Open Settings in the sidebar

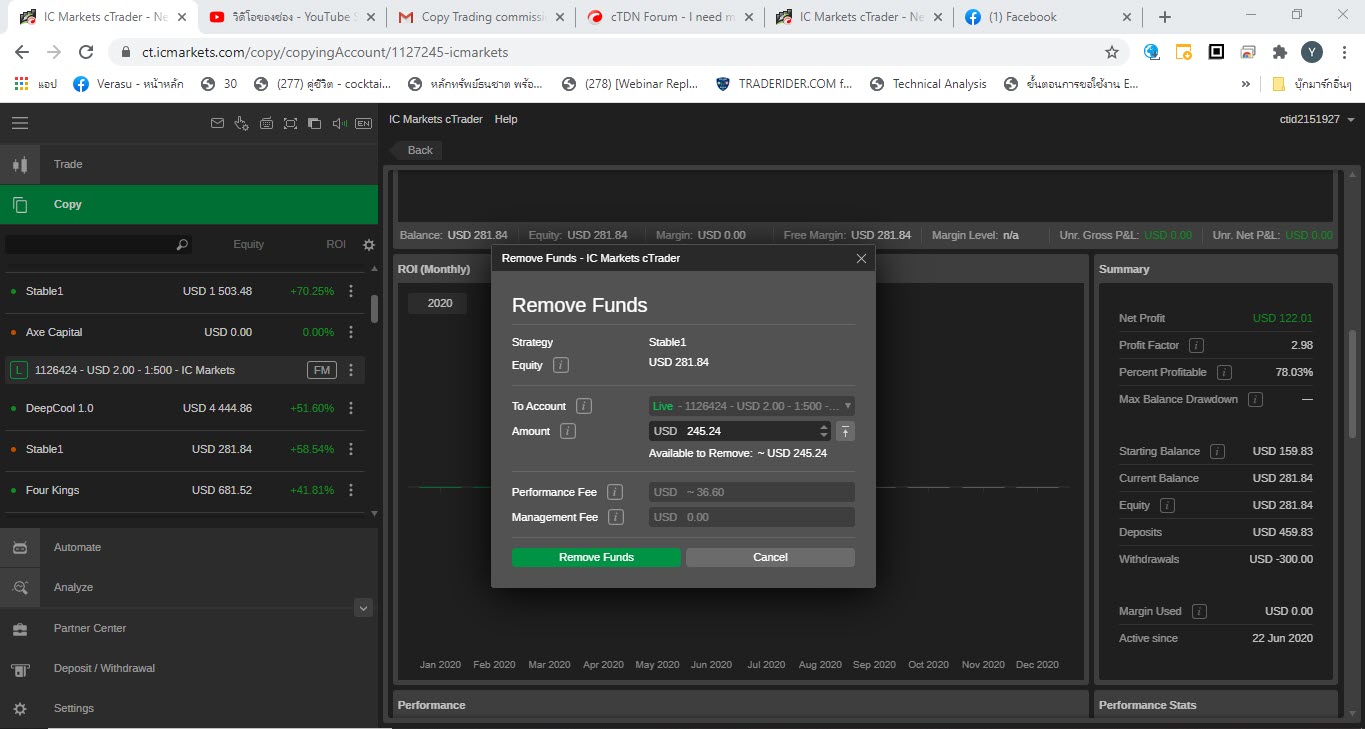point(189,708)
